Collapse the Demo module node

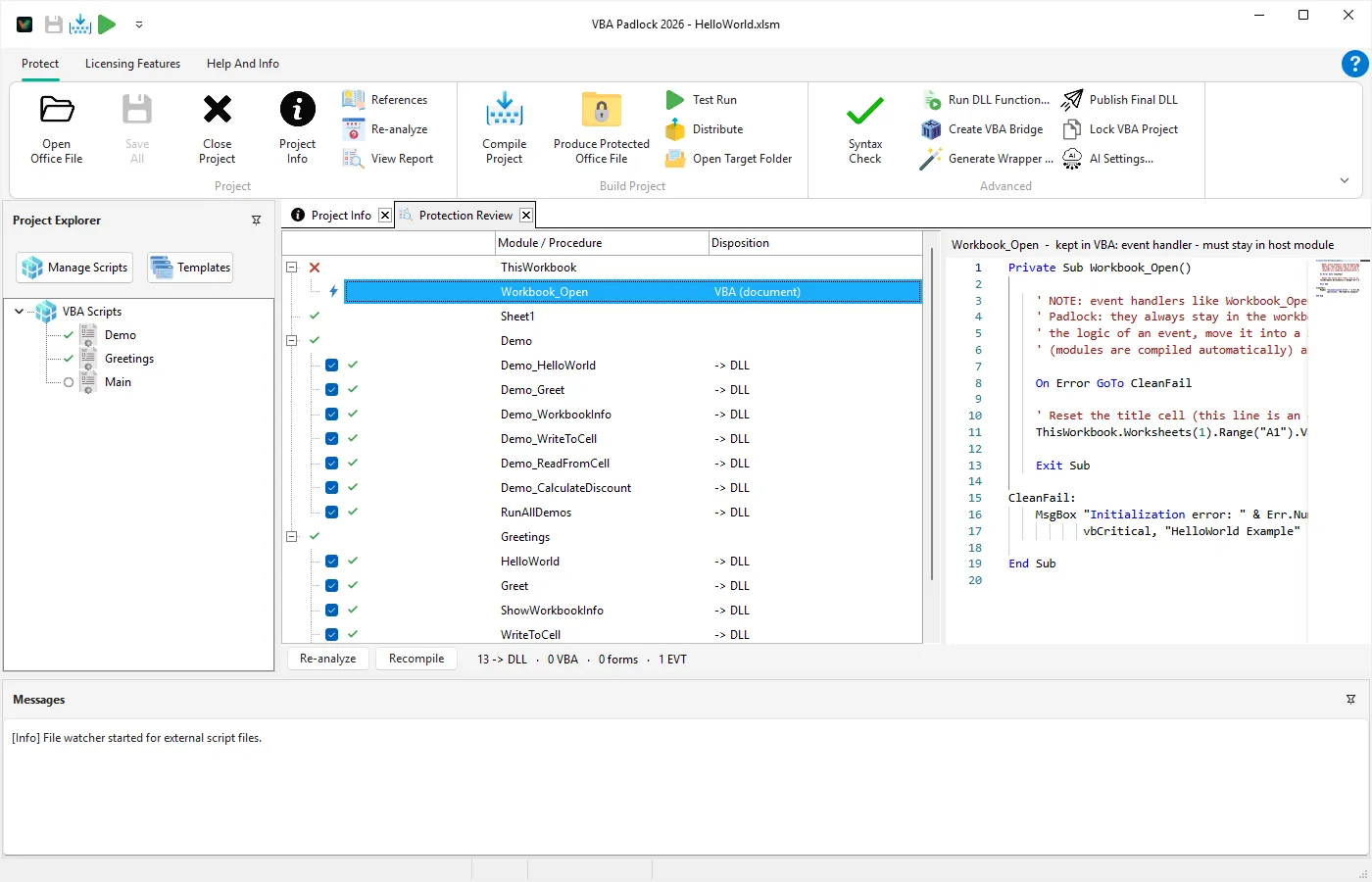point(292,341)
